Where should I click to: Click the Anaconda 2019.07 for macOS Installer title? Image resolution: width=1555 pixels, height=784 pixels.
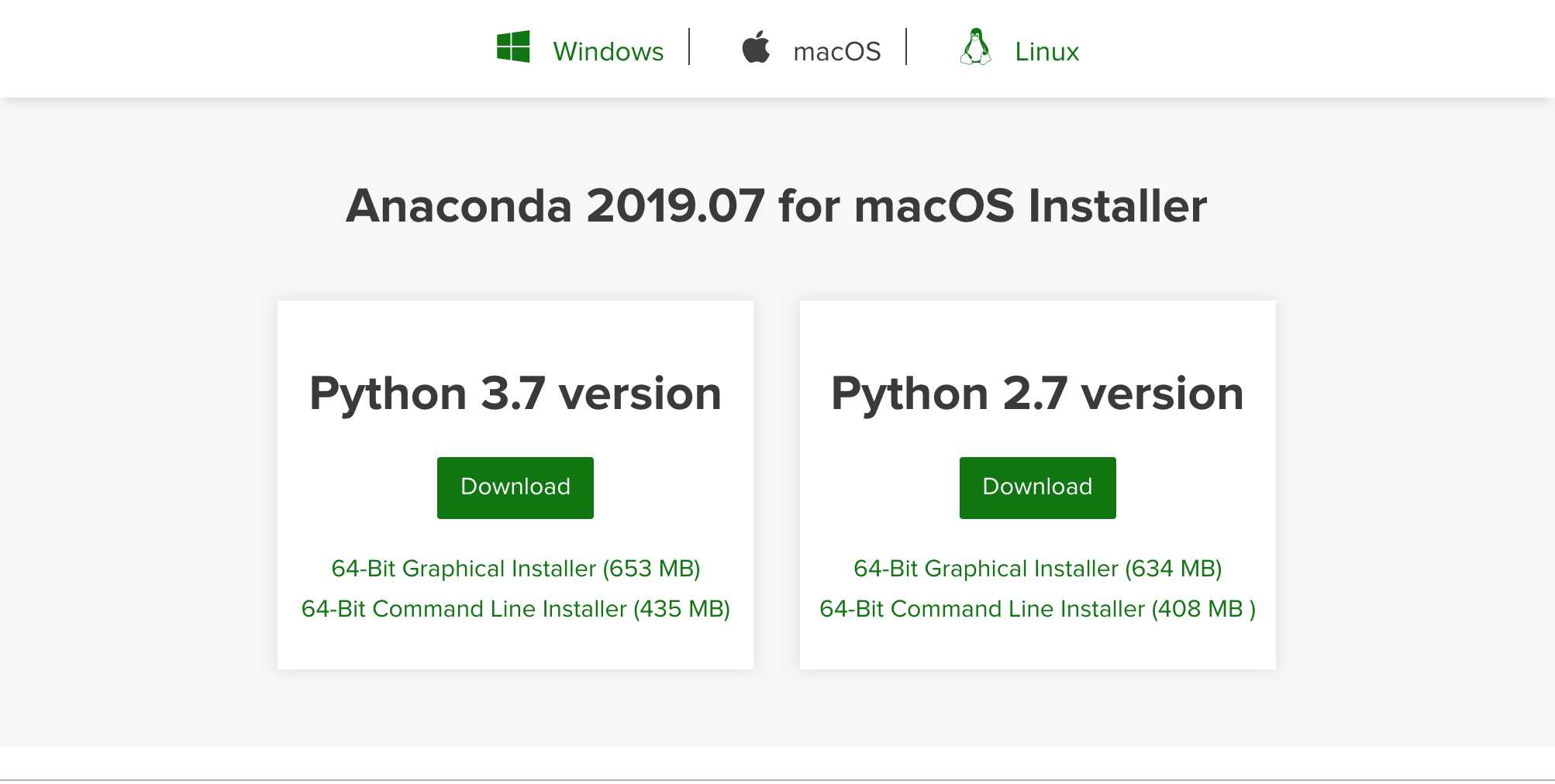(x=777, y=206)
